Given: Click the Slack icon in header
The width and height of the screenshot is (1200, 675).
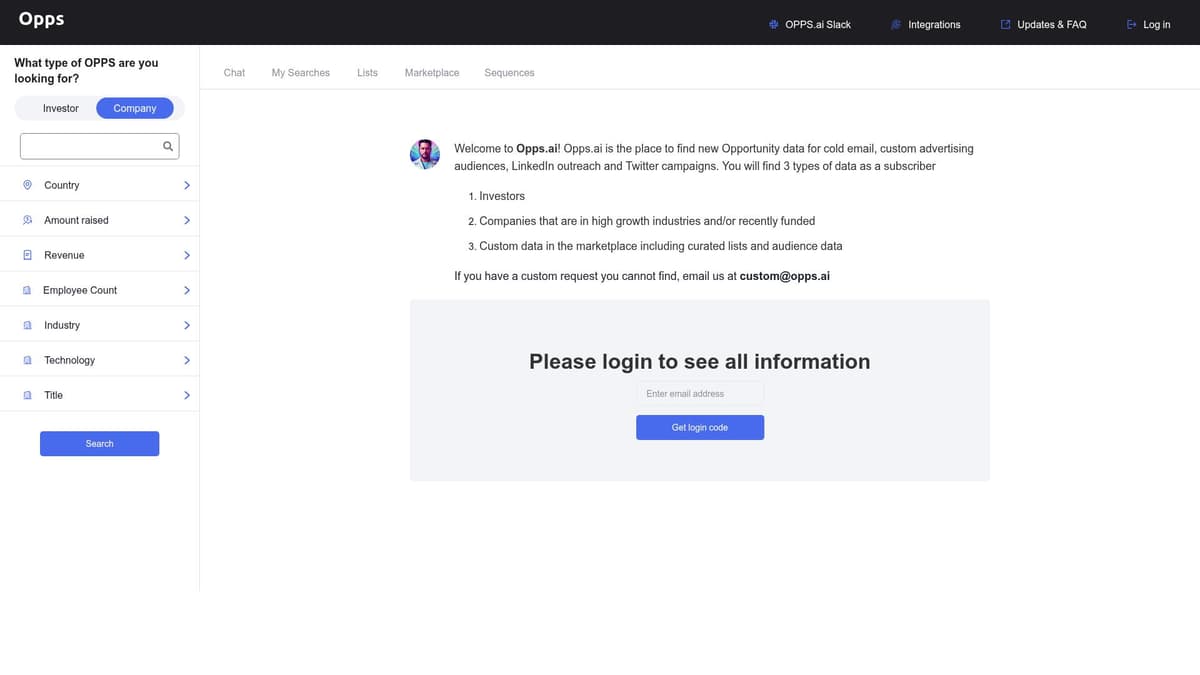Looking at the screenshot, I should coord(774,24).
